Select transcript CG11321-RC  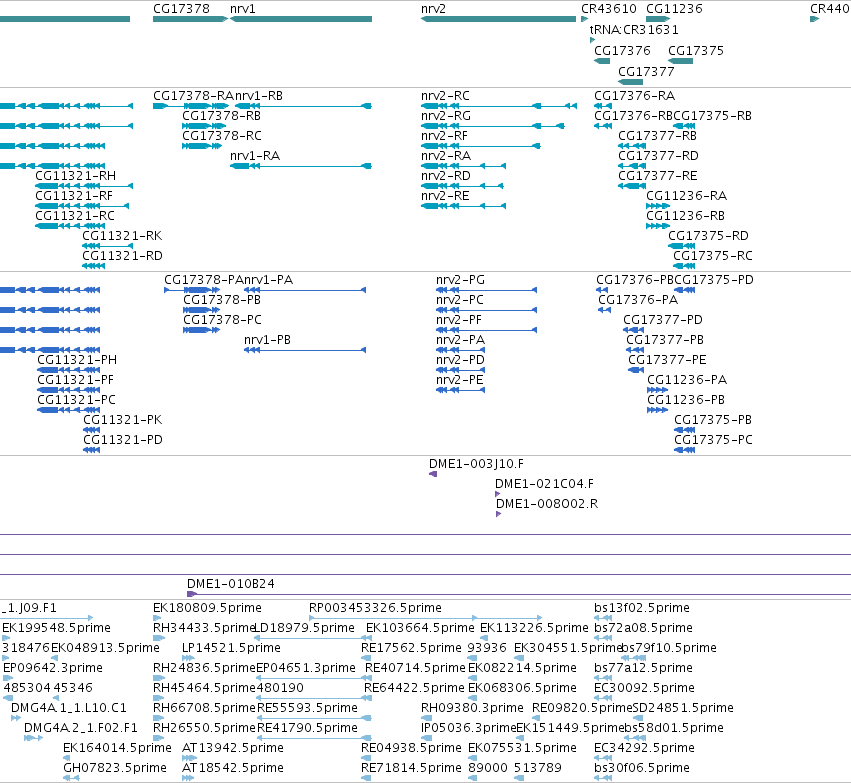pos(75,216)
